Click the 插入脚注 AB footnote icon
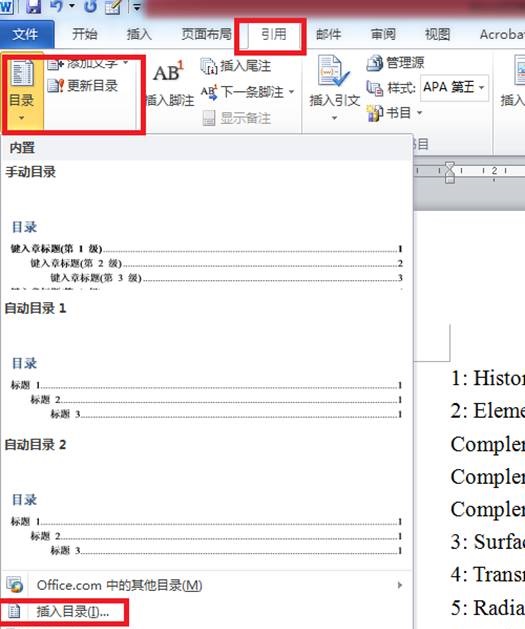525x629 pixels. (x=168, y=73)
